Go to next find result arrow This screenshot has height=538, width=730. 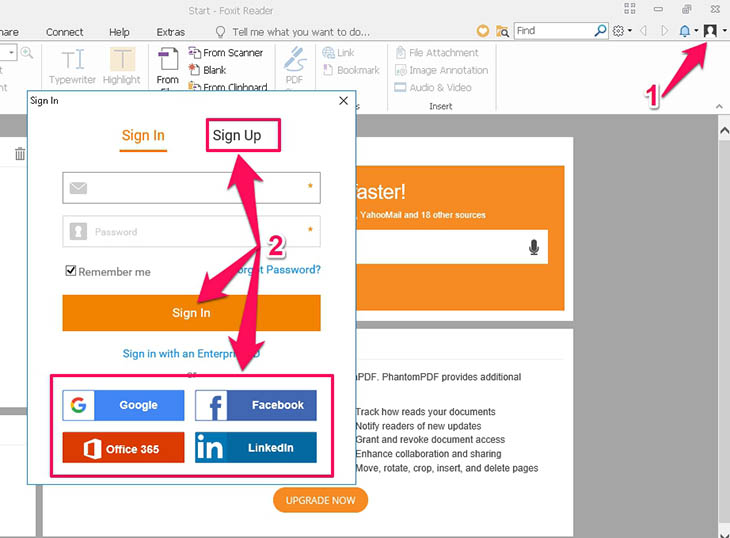pyautogui.click(x=664, y=31)
